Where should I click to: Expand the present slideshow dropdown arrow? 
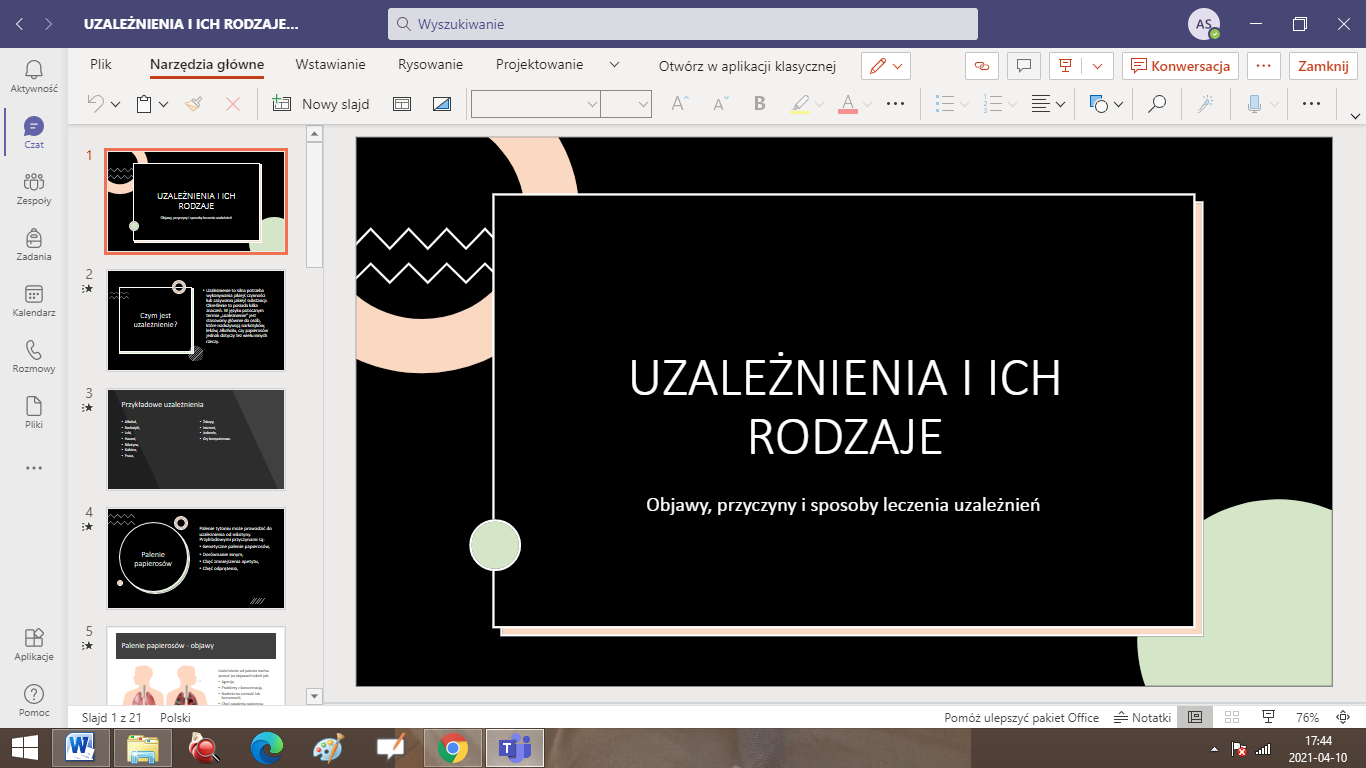(x=1098, y=65)
